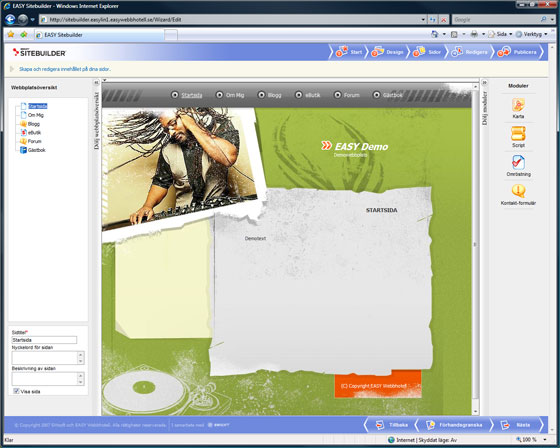Image resolution: width=560 pixels, height=448 pixels.
Task: Click the browser Forward arrow button
Action: tap(23, 19)
